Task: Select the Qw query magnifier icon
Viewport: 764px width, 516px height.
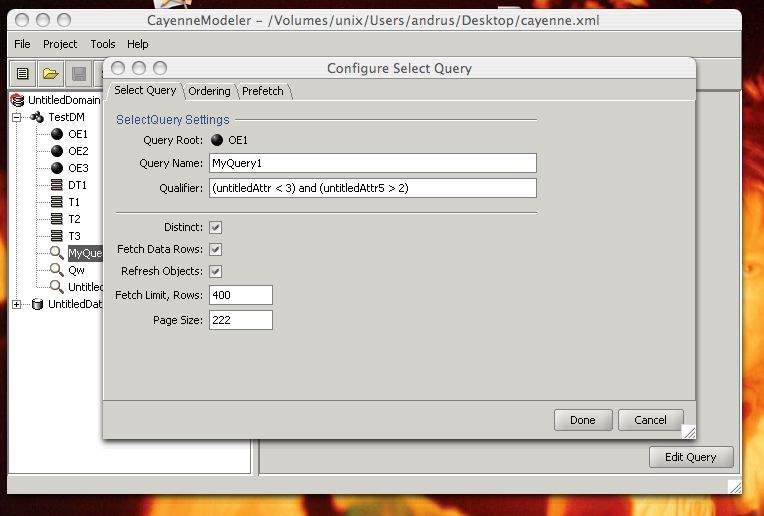Action: click(x=57, y=270)
